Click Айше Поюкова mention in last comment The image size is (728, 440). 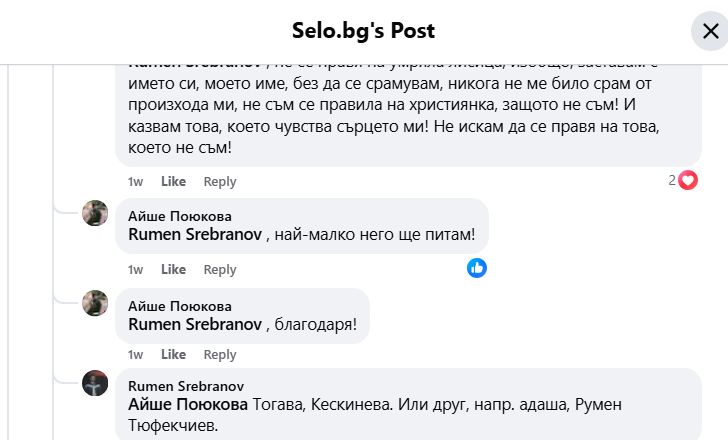pos(188,405)
